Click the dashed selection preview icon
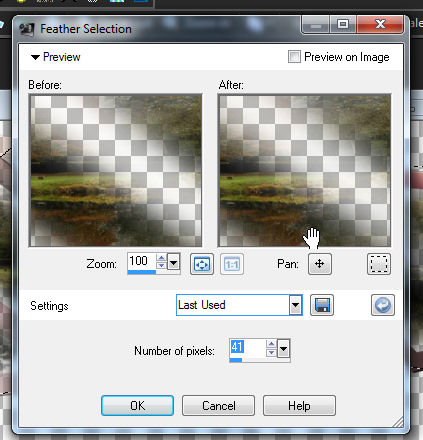 pyautogui.click(x=379, y=264)
